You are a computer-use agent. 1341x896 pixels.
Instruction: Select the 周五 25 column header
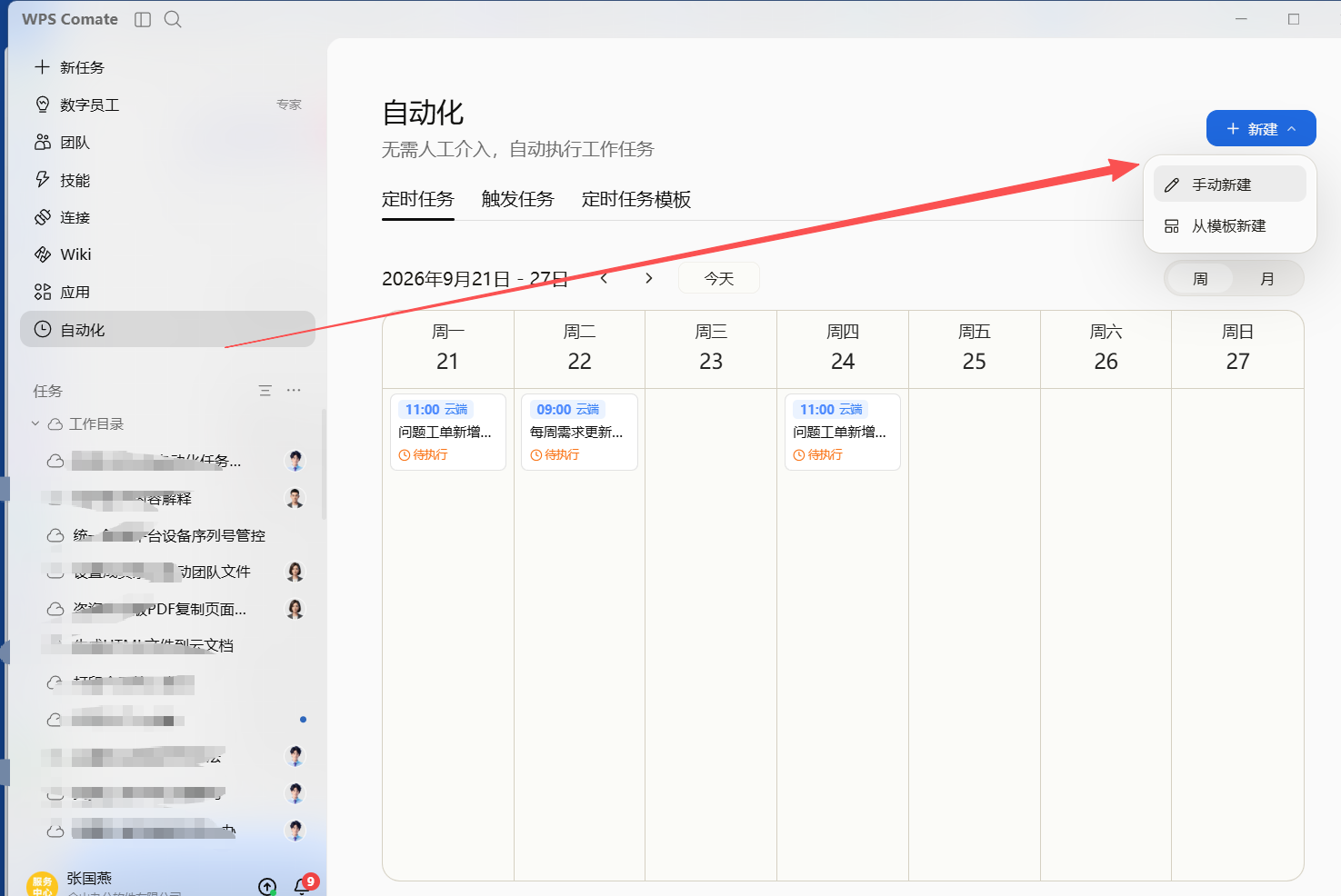pyautogui.click(x=975, y=349)
